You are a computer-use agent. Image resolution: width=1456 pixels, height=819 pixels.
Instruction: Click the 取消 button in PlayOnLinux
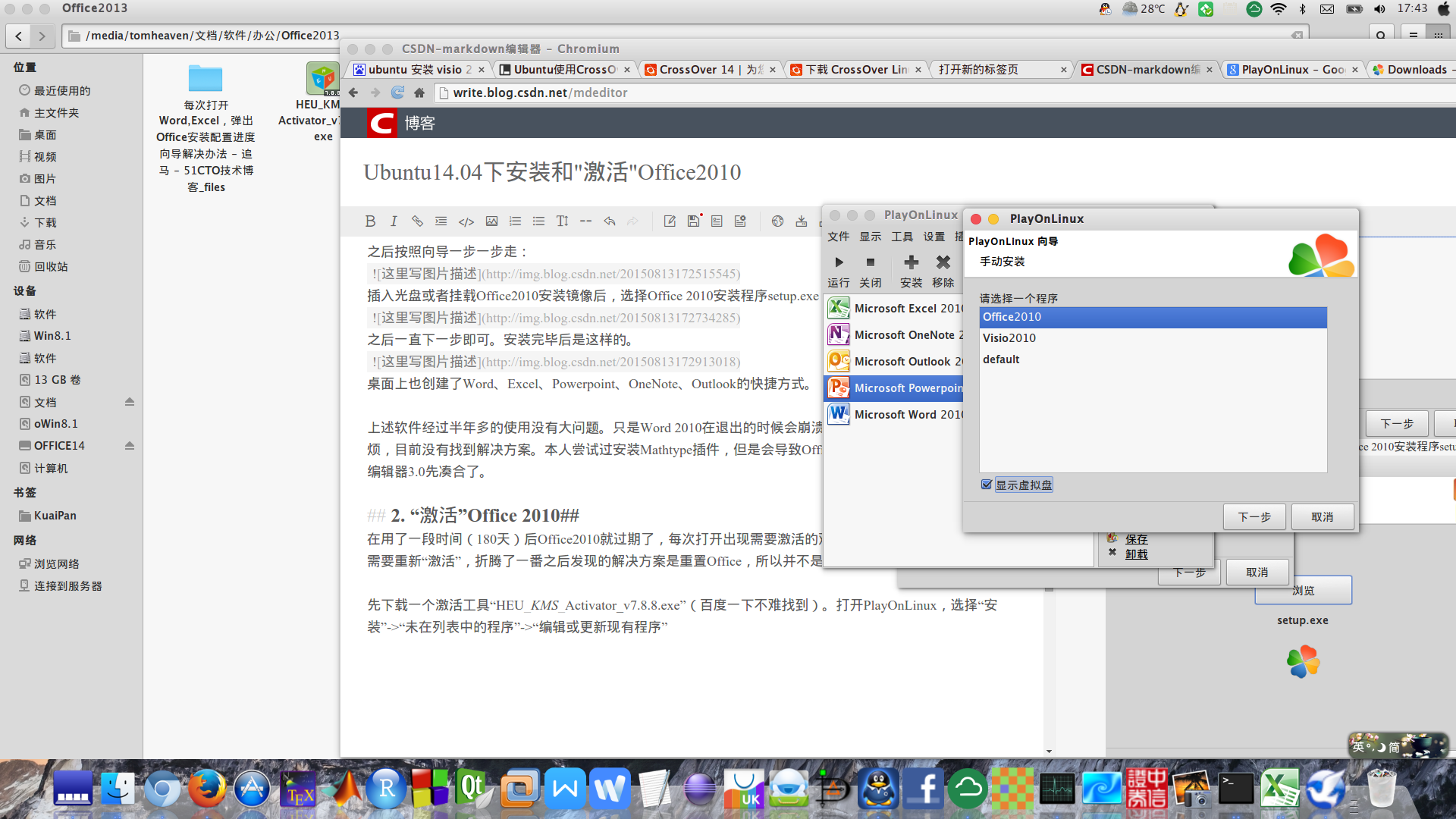1323,516
